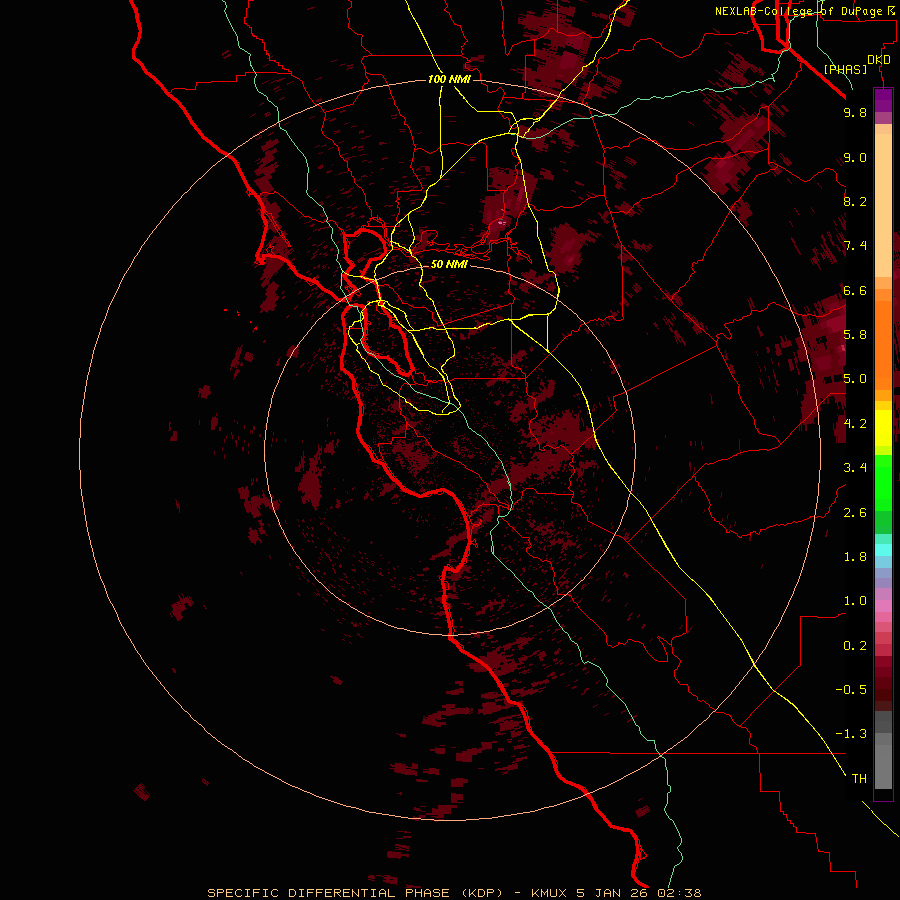This screenshot has height=900, width=900.
Task: Click the 1.8 legend value
Action: (x=855, y=557)
